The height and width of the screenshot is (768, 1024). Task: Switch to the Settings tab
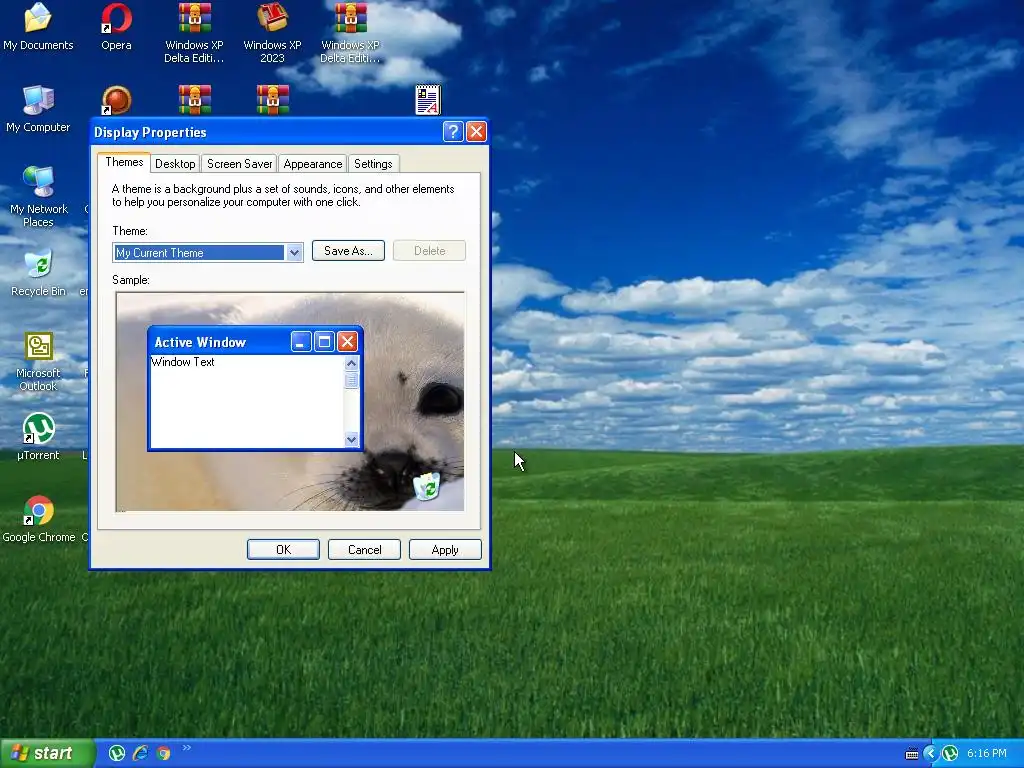coord(373,164)
